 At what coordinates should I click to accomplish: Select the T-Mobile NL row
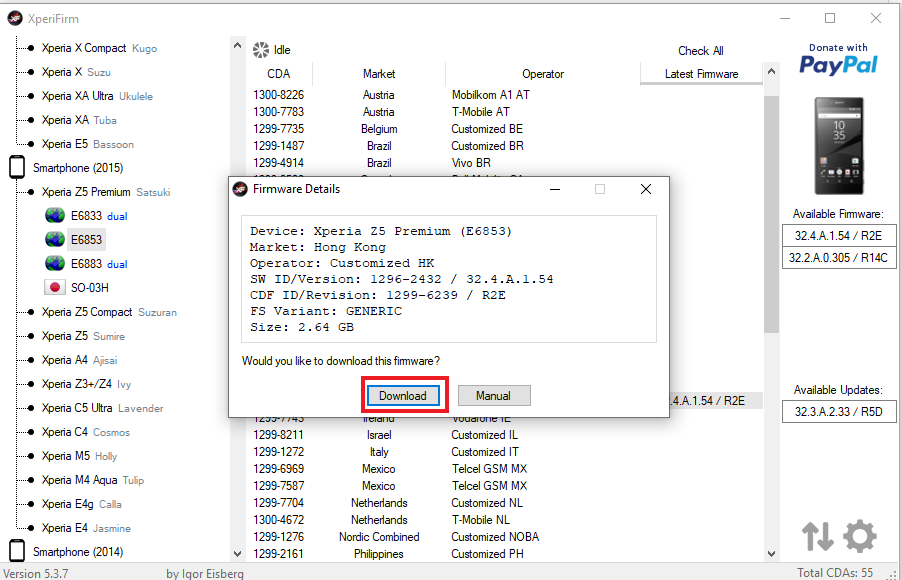coord(504,520)
